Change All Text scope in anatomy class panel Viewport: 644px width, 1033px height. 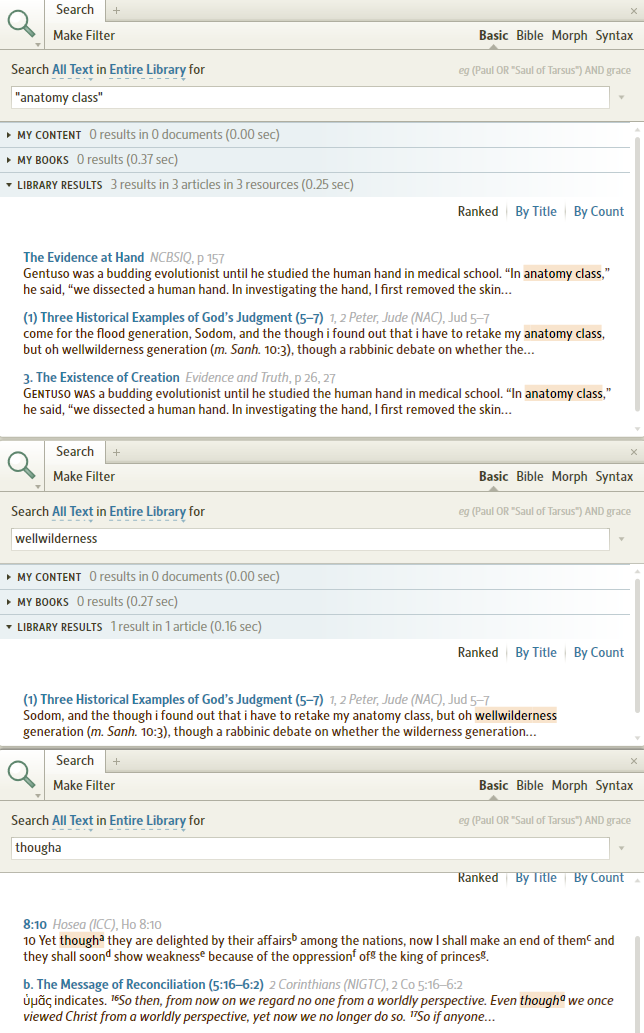pyautogui.click(x=72, y=70)
